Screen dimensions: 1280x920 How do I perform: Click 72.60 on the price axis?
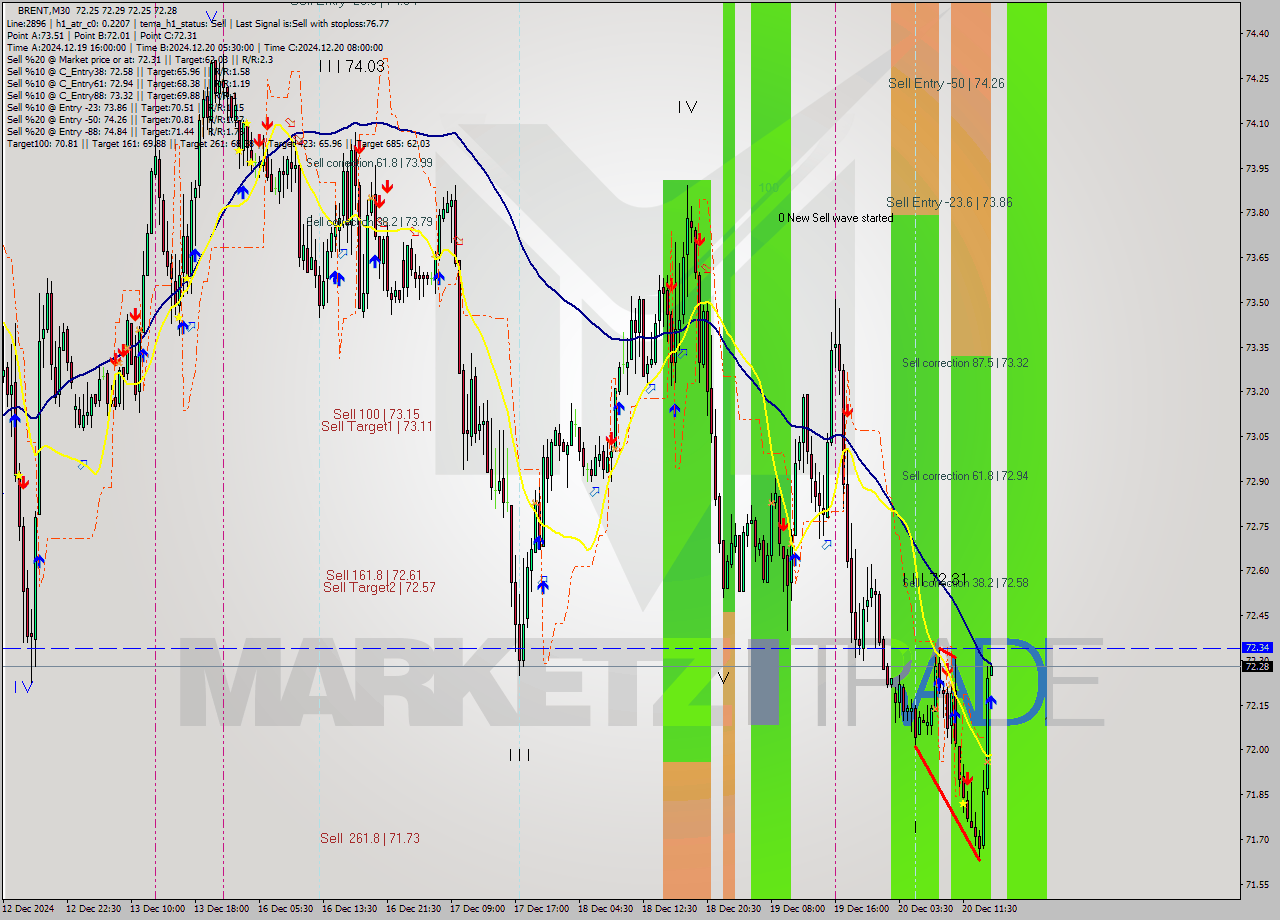[x=1257, y=571]
